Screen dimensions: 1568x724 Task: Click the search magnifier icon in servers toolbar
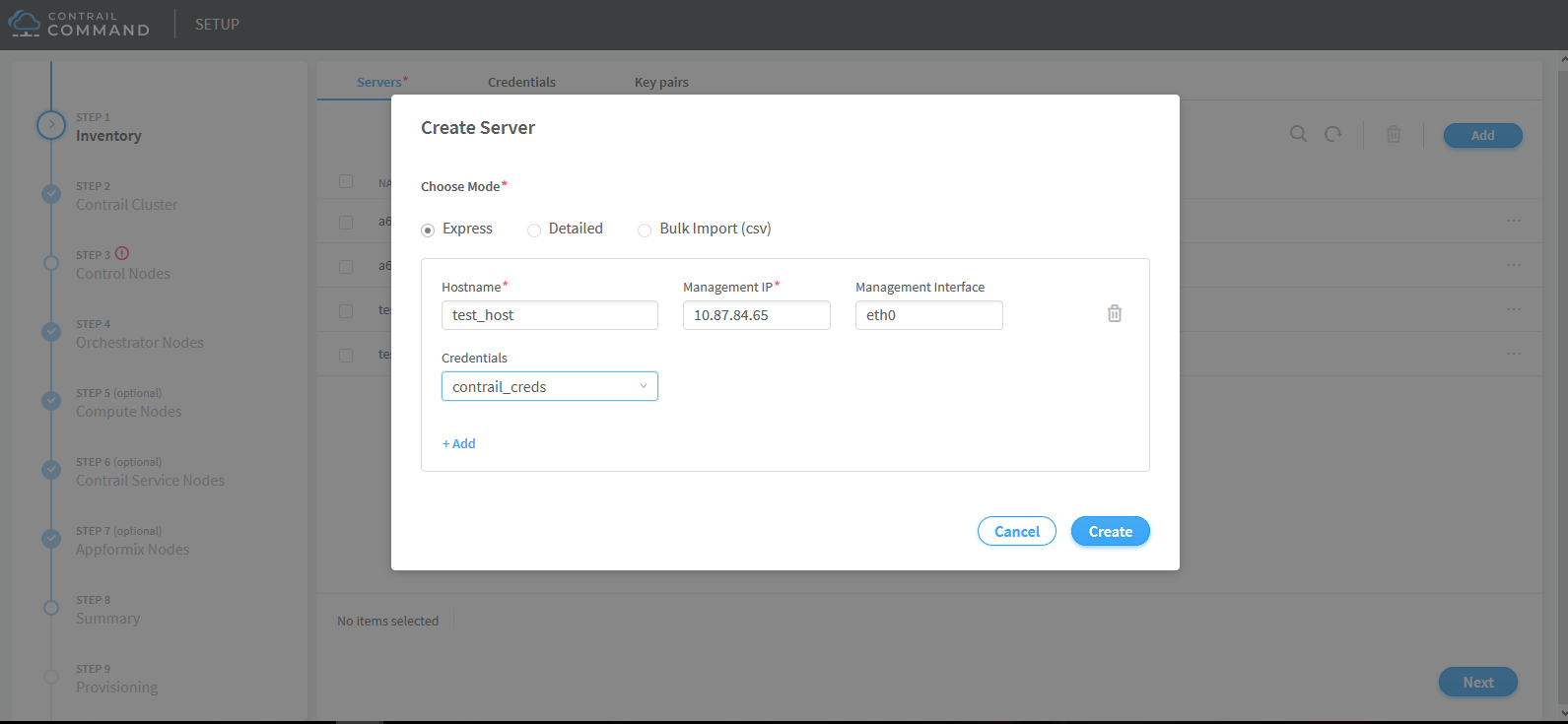pos(1299,134)
